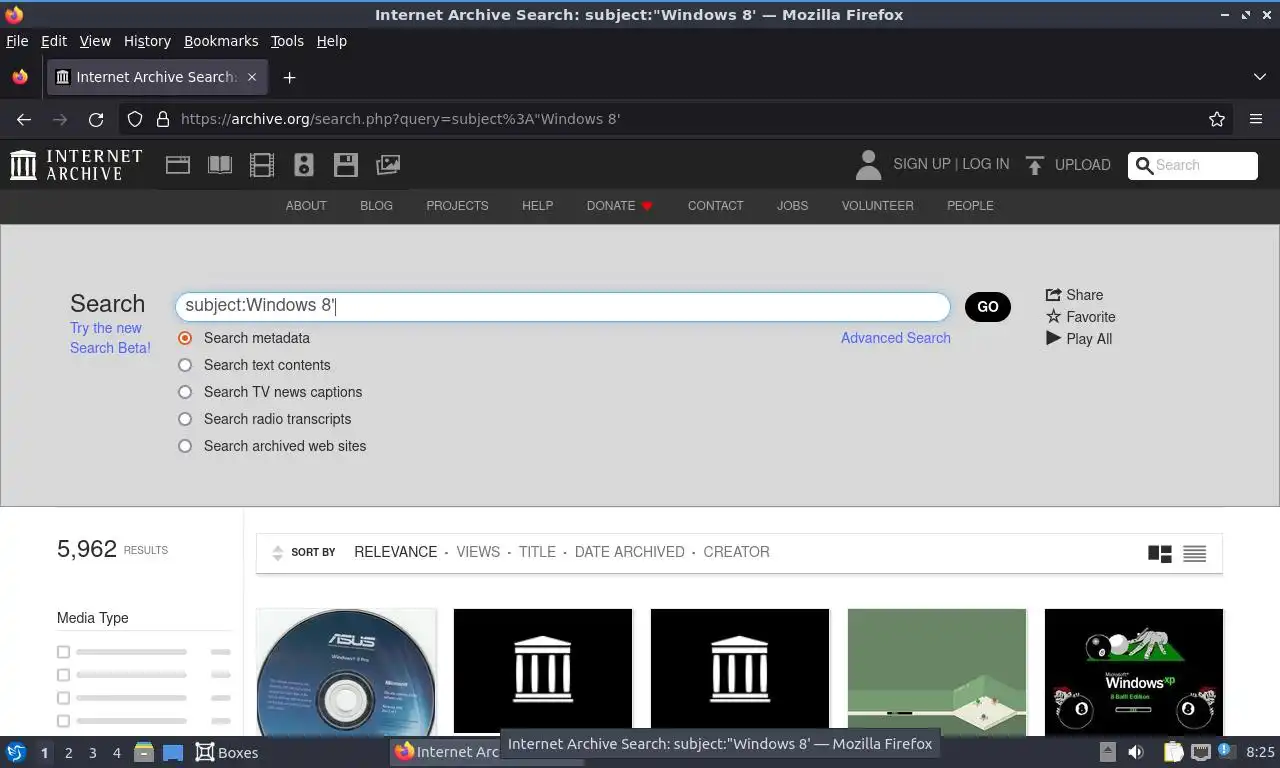Sort results by CREATOR

[x=736, y=552]
